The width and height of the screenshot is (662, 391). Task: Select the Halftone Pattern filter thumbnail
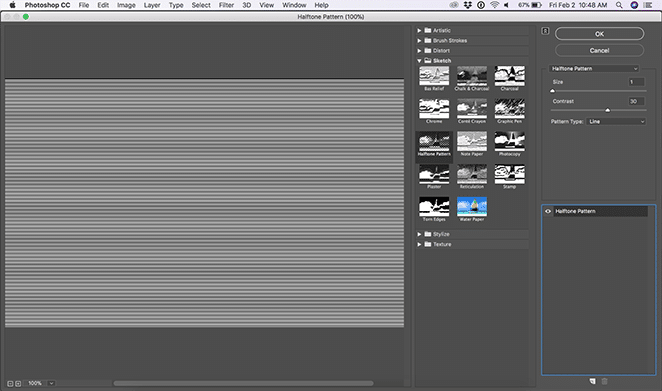tap(434, 141)
